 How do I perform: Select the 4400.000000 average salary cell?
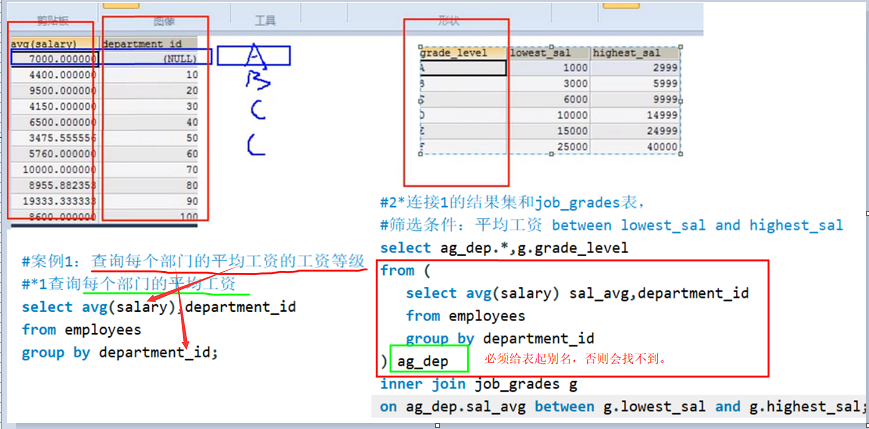54,75
